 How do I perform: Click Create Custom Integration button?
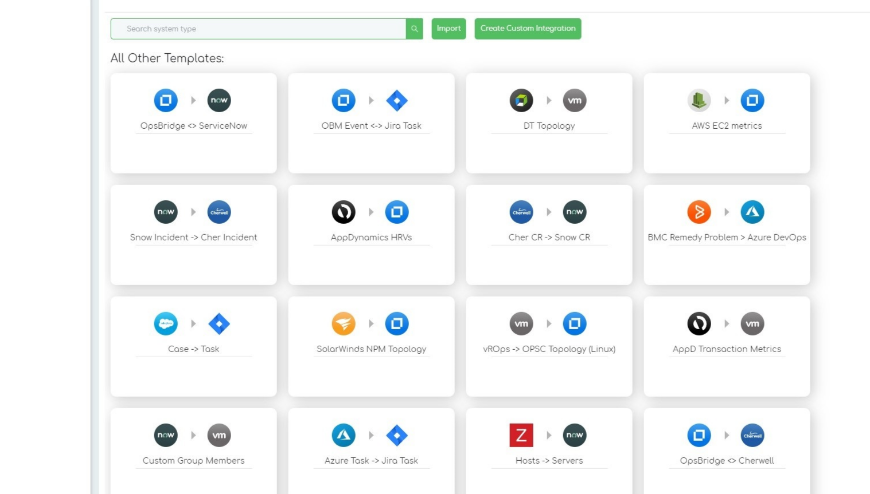pos(528,28)
